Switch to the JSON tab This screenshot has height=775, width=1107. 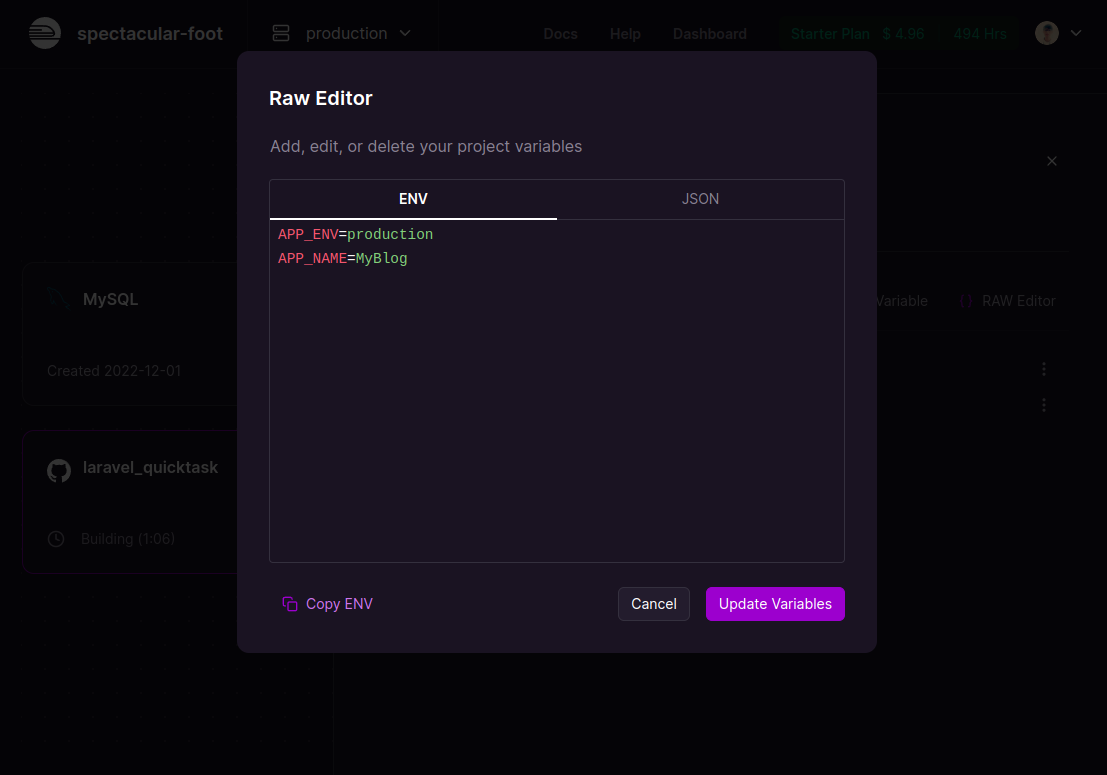(700, 199)
